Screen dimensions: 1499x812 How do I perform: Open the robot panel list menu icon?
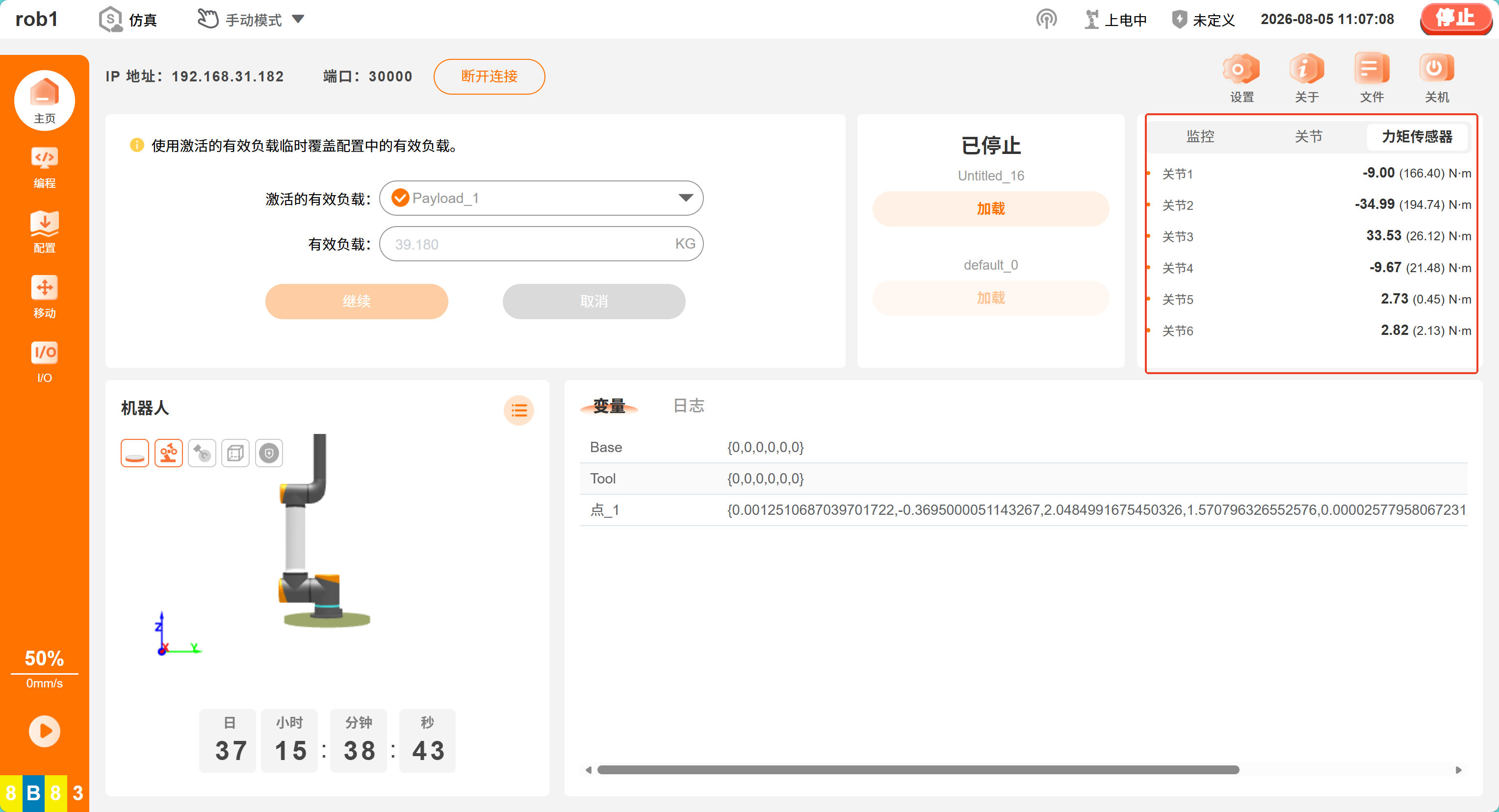coord(519,410)
